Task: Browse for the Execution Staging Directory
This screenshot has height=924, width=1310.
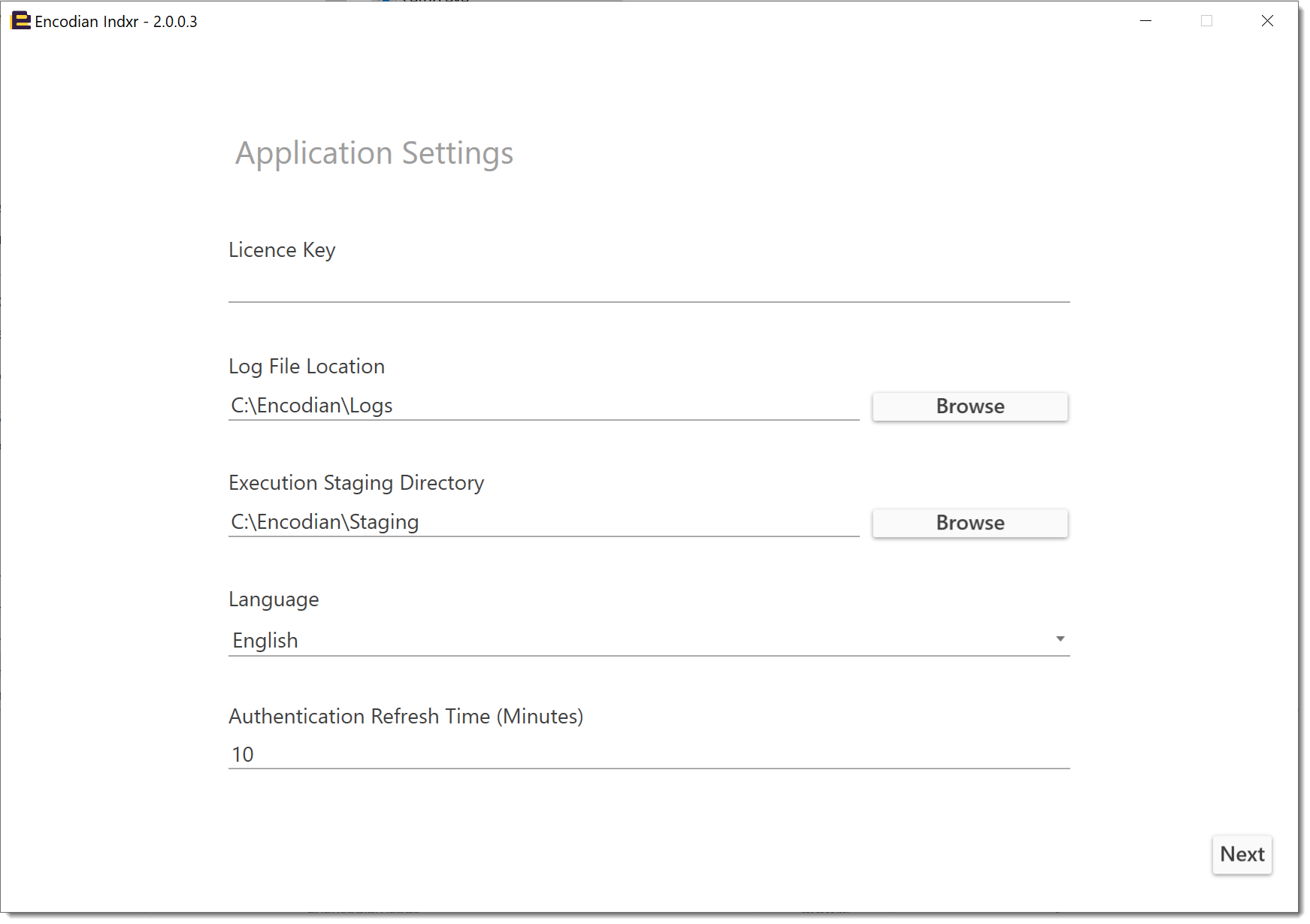Action: [970, 523]
